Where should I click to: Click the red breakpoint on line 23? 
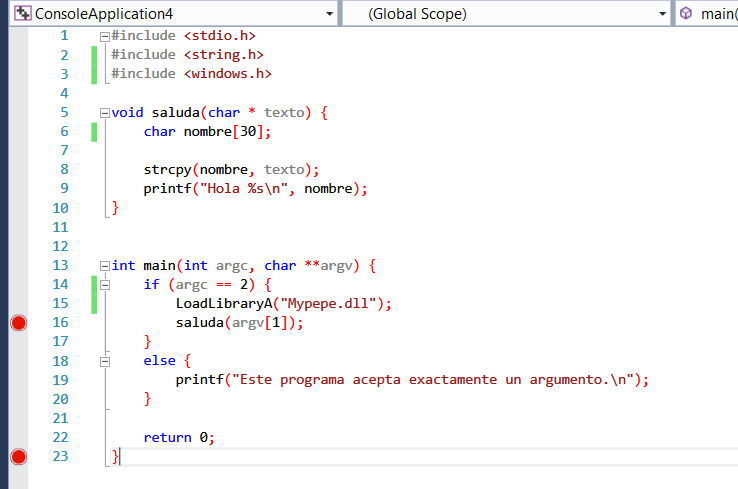tap(17, 457)
